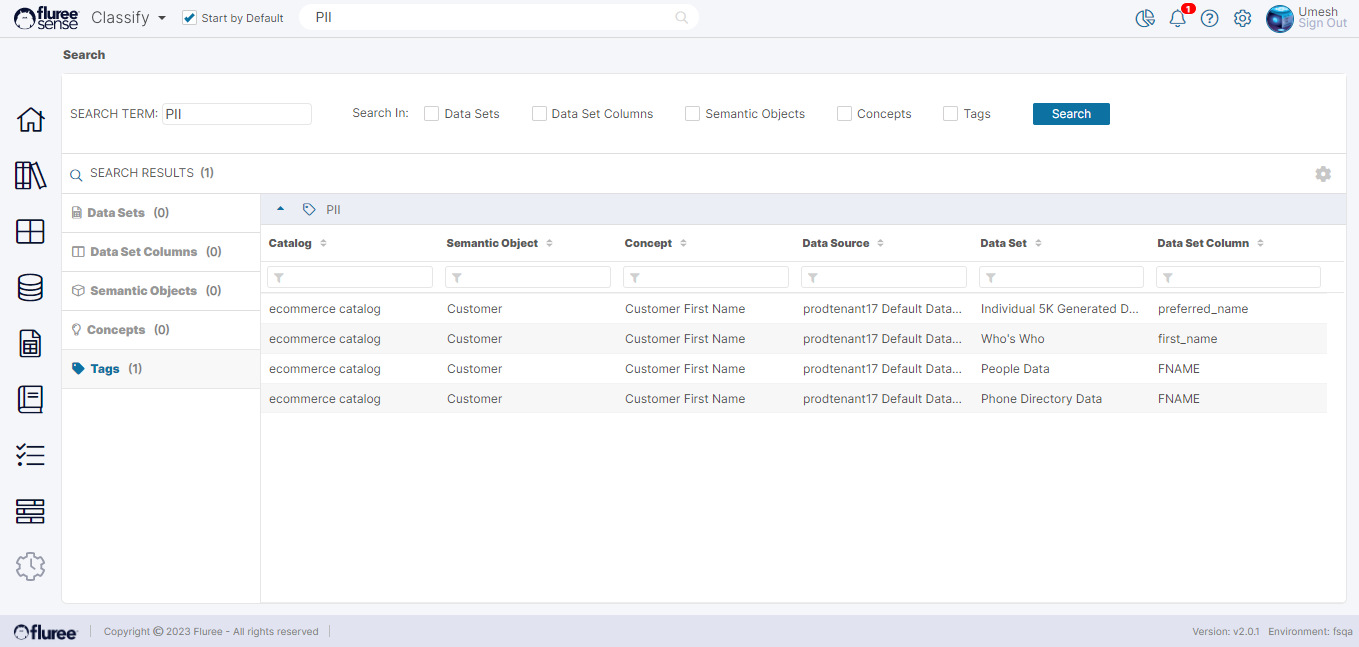Click the checklist sidebar icon
The image size is (1359, 647).
30,456
